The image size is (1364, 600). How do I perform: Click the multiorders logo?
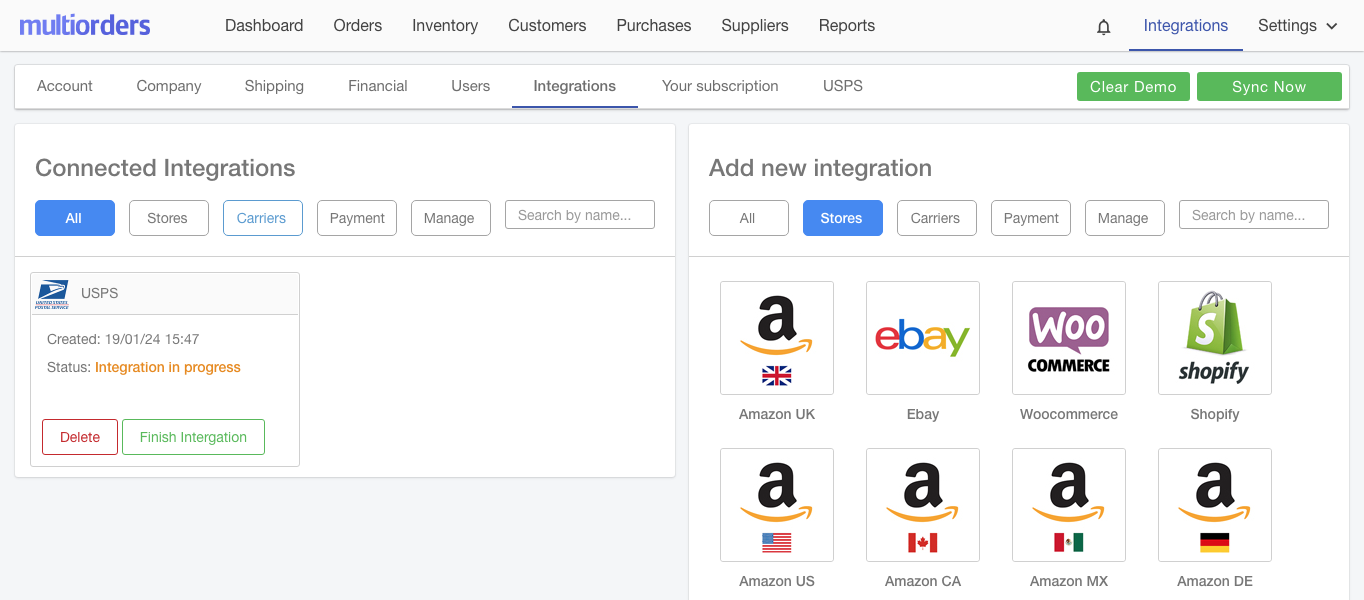85,25
